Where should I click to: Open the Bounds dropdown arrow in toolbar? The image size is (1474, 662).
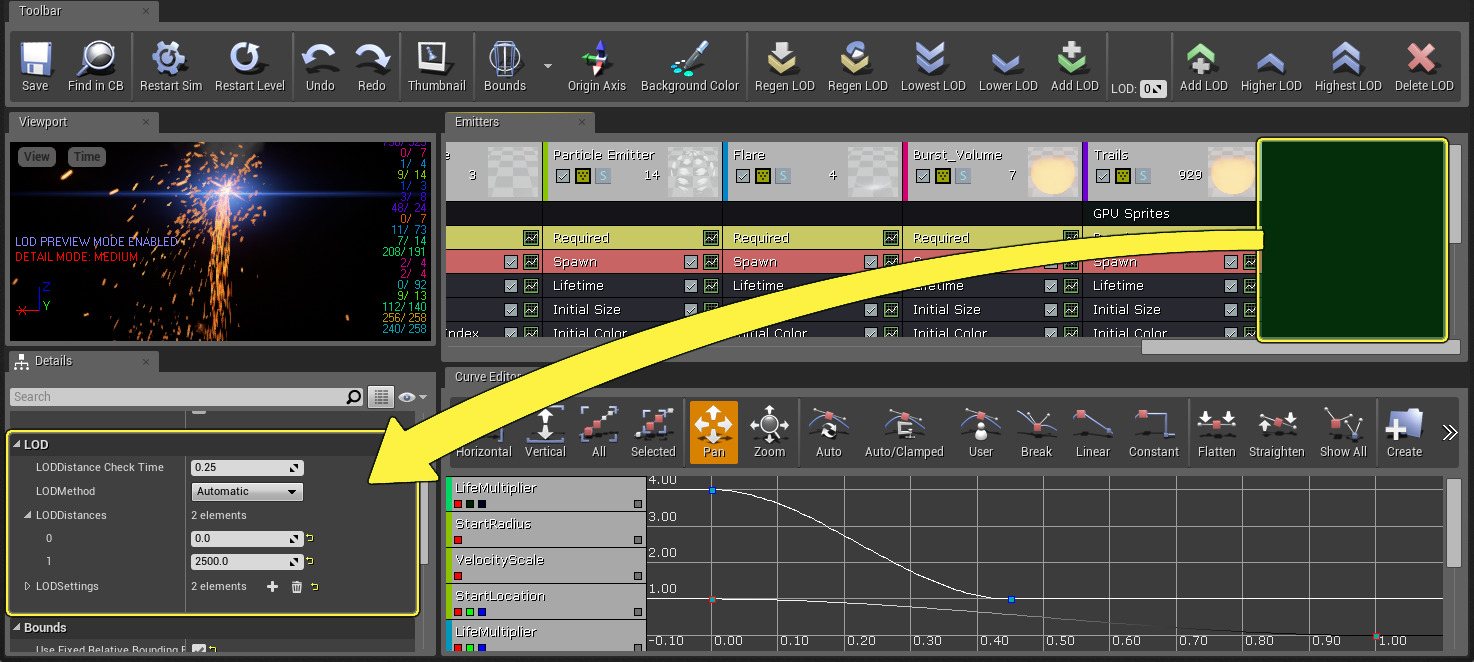click(547, 66)
